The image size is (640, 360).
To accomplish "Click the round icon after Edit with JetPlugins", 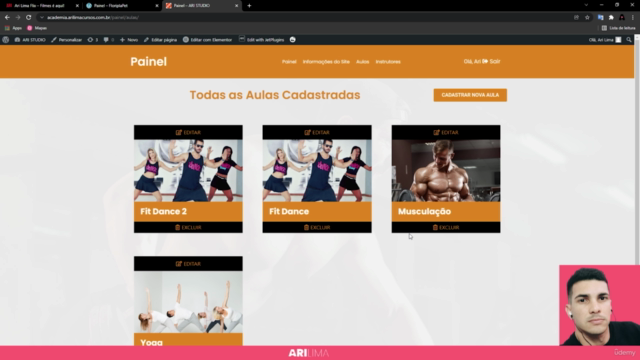I will click(x=293, y=40).
